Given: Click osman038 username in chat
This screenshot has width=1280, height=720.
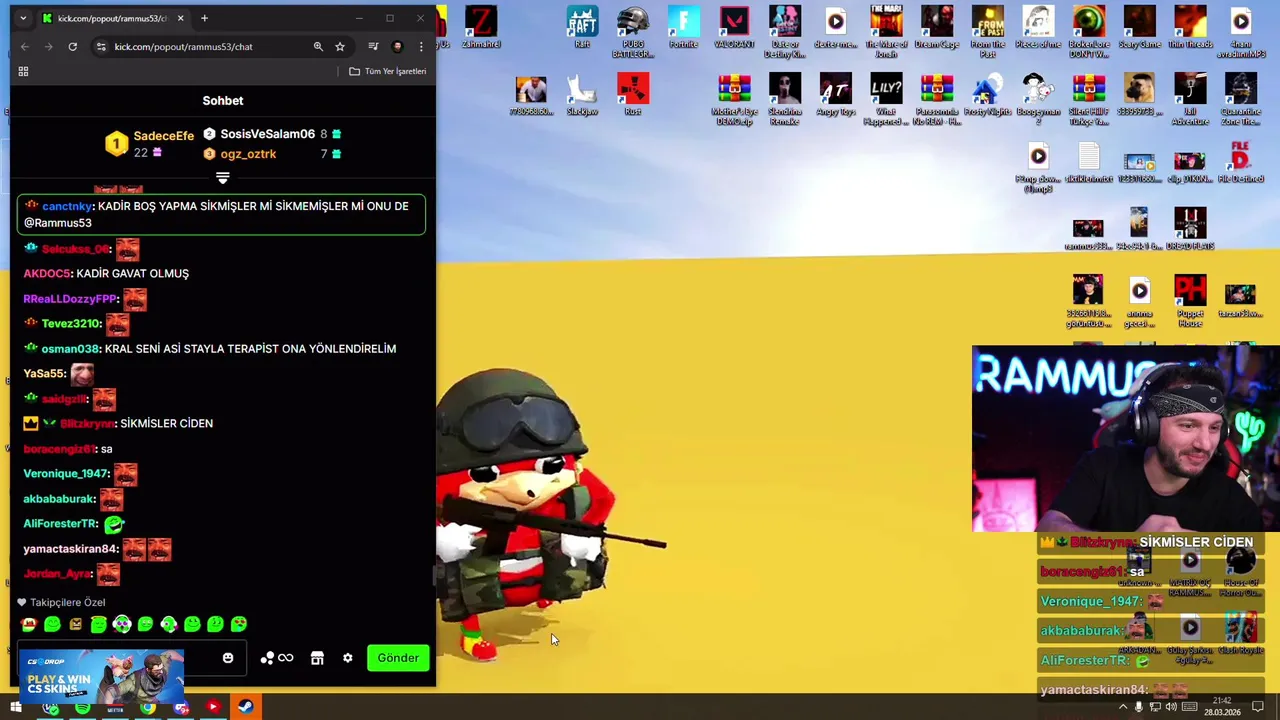Looking at the screenshot, I should click(x=70, y=349).
